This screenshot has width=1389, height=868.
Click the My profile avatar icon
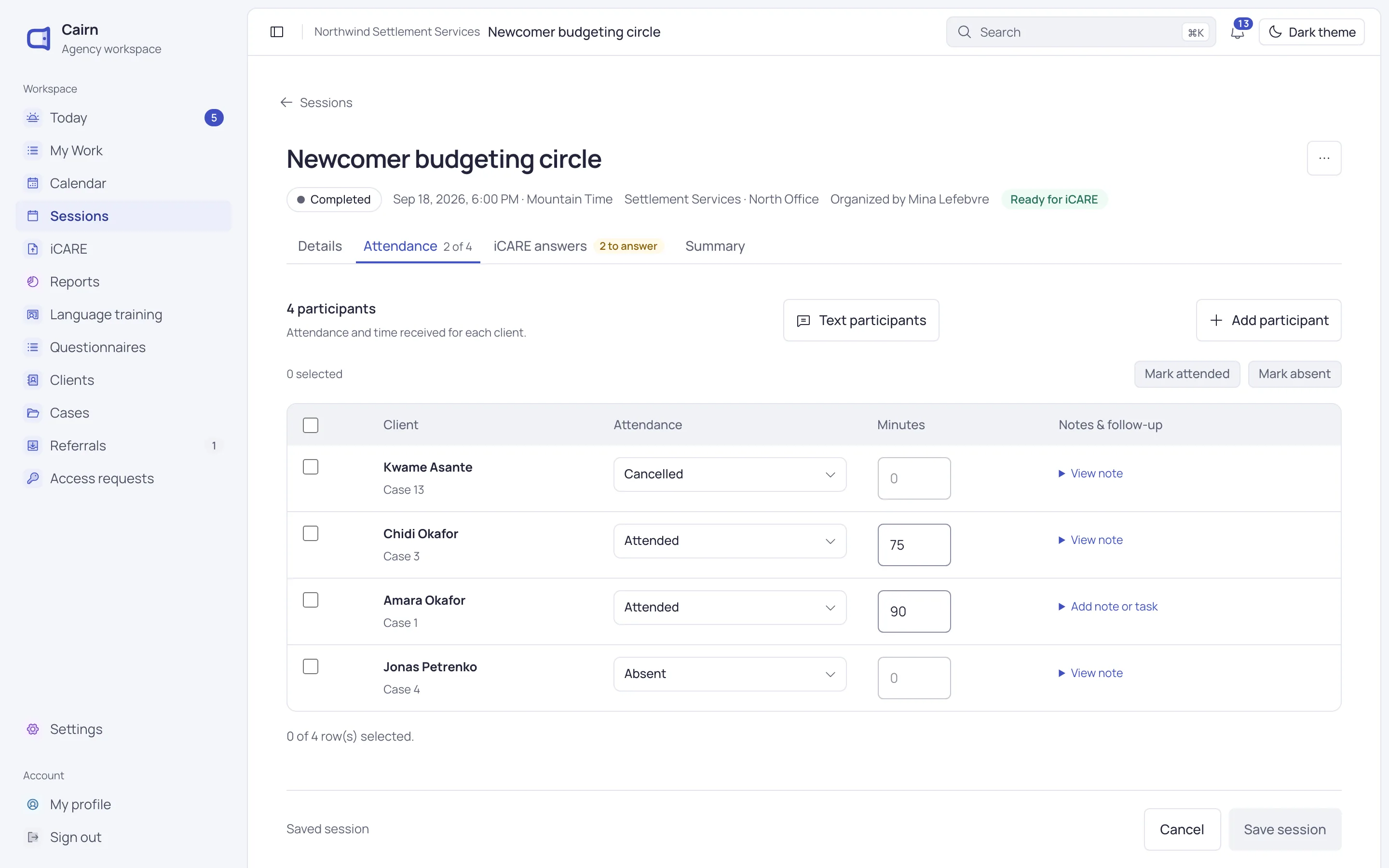(x=33, y=804)
